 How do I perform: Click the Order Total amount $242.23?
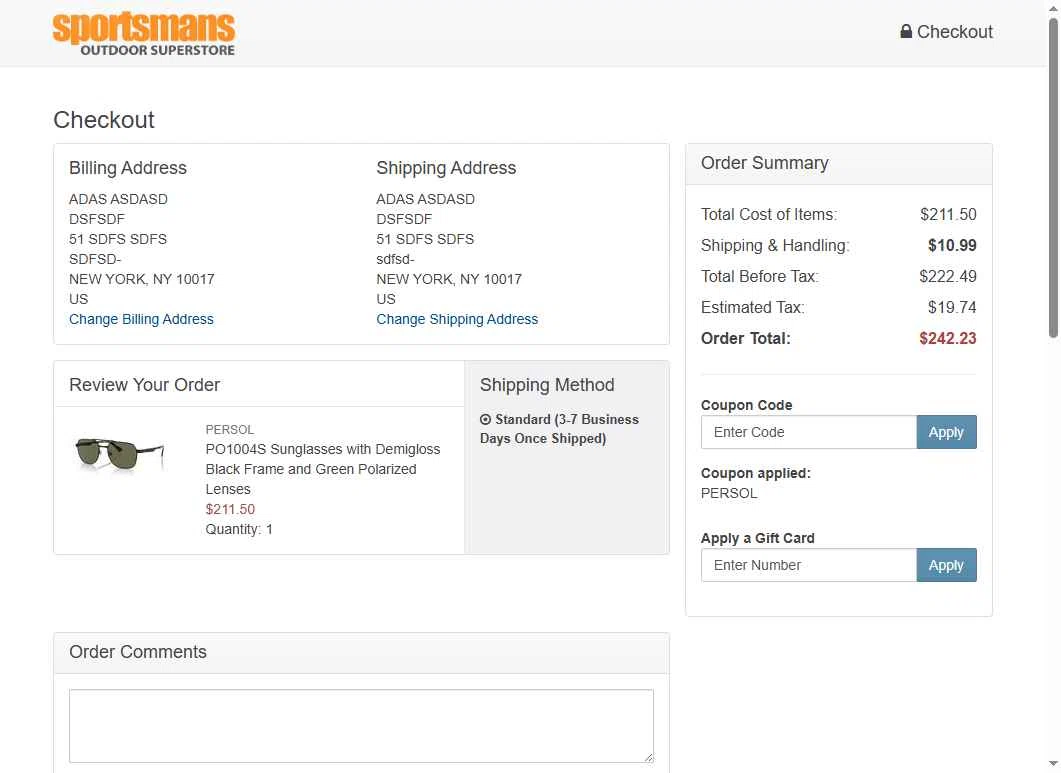947,338
